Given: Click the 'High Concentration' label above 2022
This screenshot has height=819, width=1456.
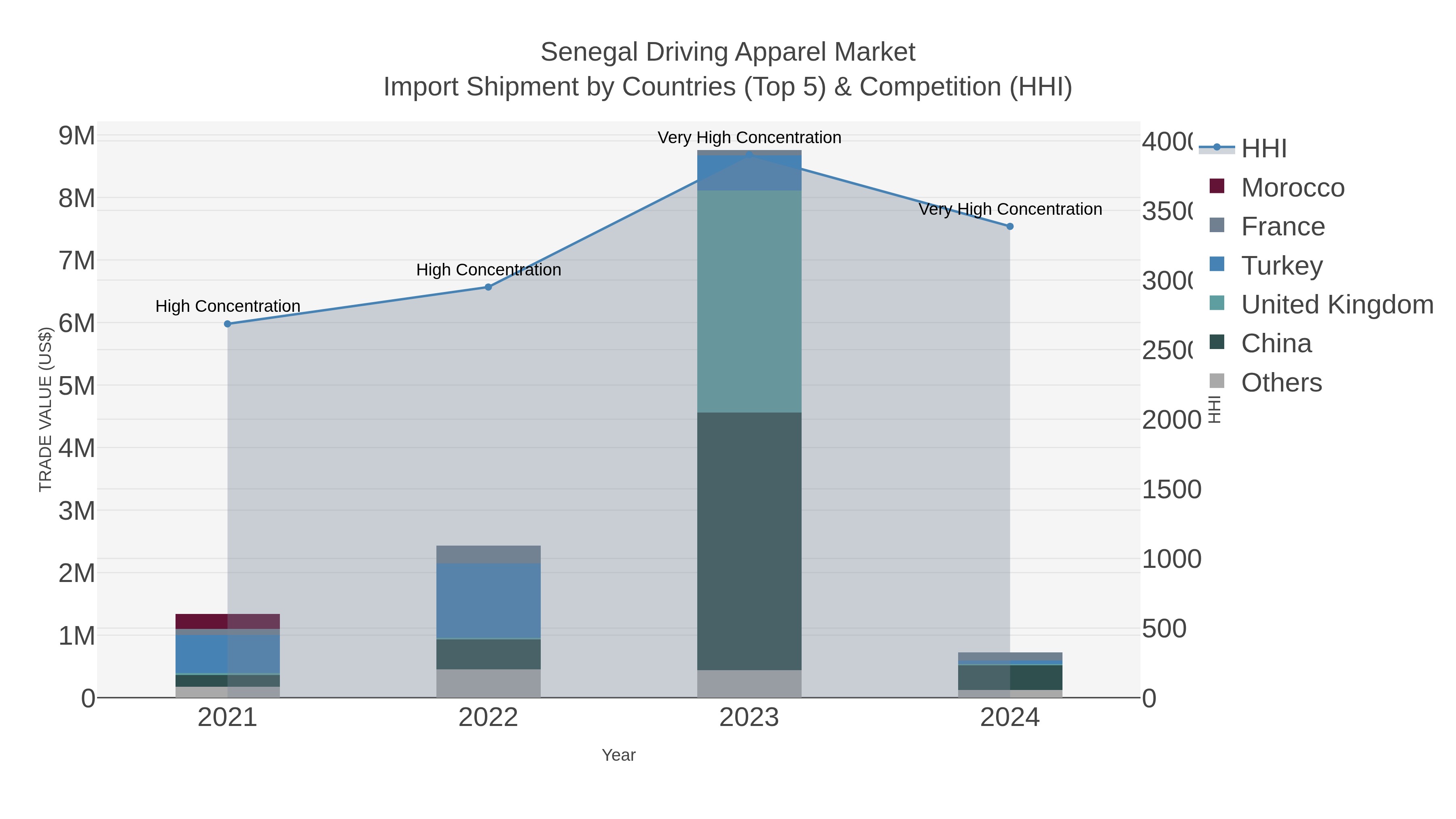Looking at the screenshot, I should point(489,270).
